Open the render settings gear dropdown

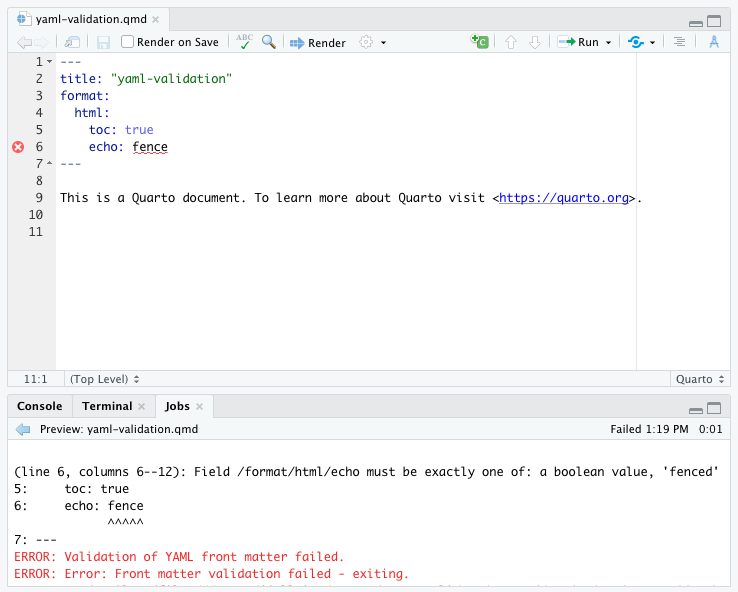[372, 42]
